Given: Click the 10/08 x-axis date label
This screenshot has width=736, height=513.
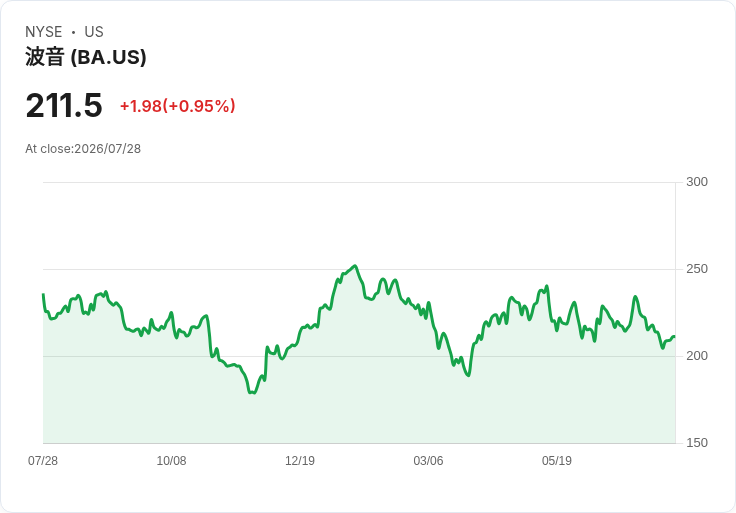Looking at the screenshot, I should [171, 460].
